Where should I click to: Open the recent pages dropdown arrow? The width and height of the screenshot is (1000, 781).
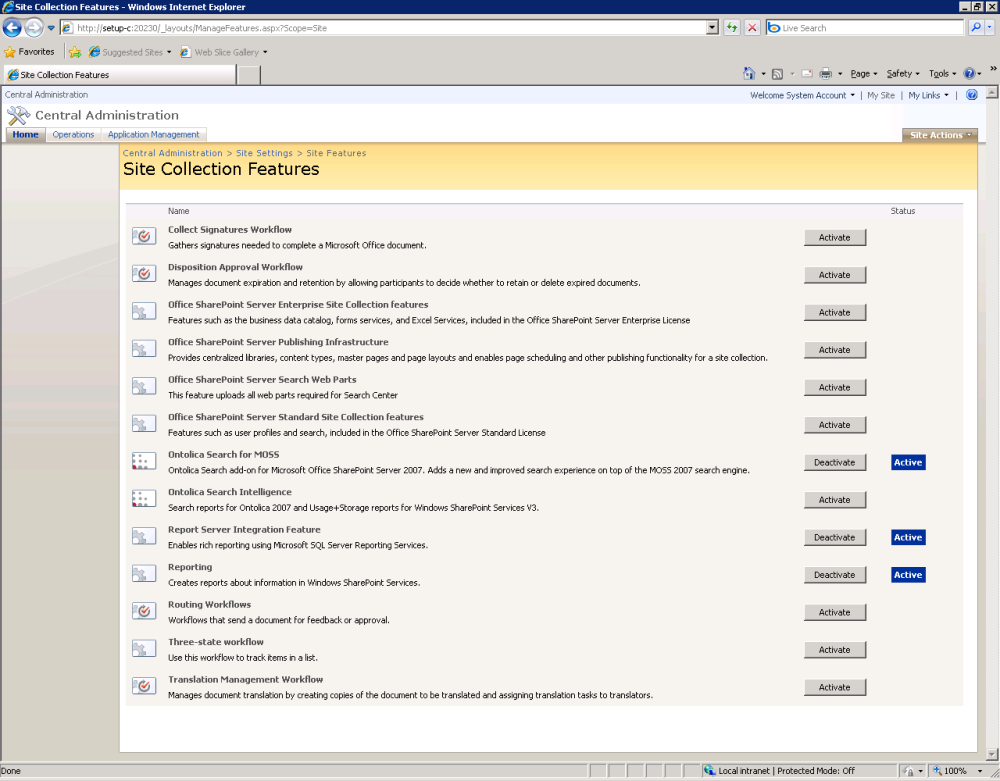[x=51, y=27]
